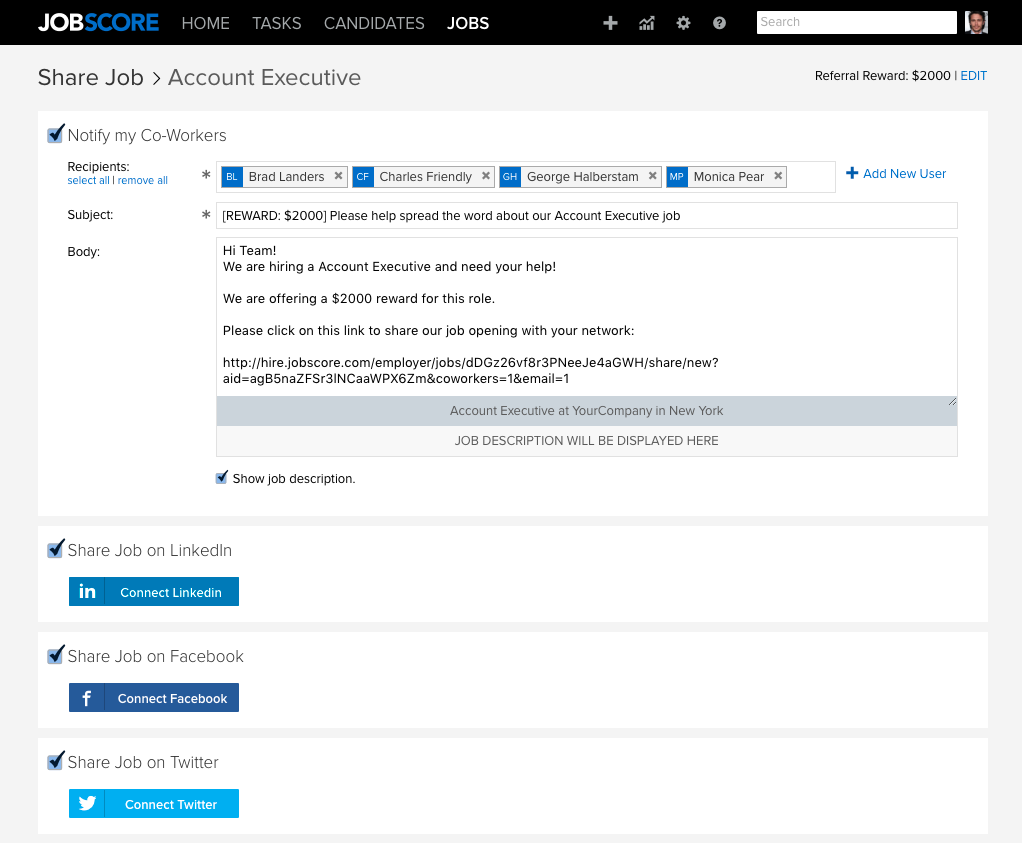Click select all recipients link
The height and width of the screenshot is (843, 1022).
[x=88, y=181]
